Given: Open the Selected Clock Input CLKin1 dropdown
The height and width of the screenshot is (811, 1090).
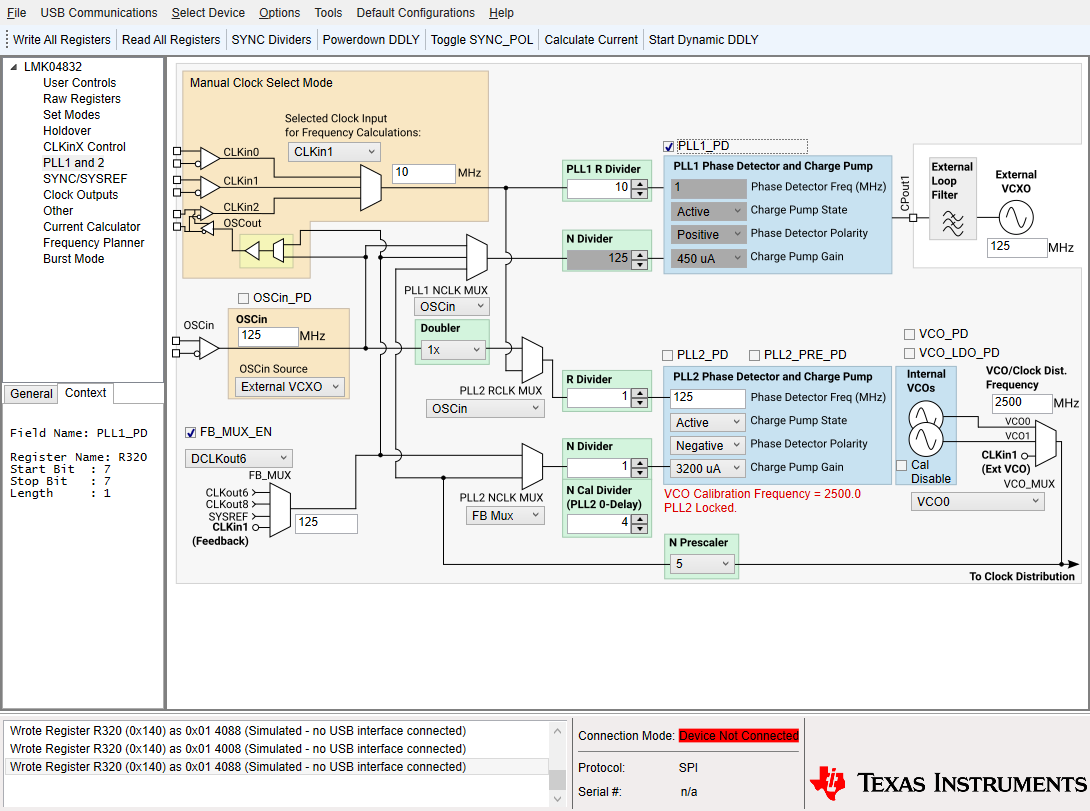Looking at the screenshot, I should click(334, 151).
